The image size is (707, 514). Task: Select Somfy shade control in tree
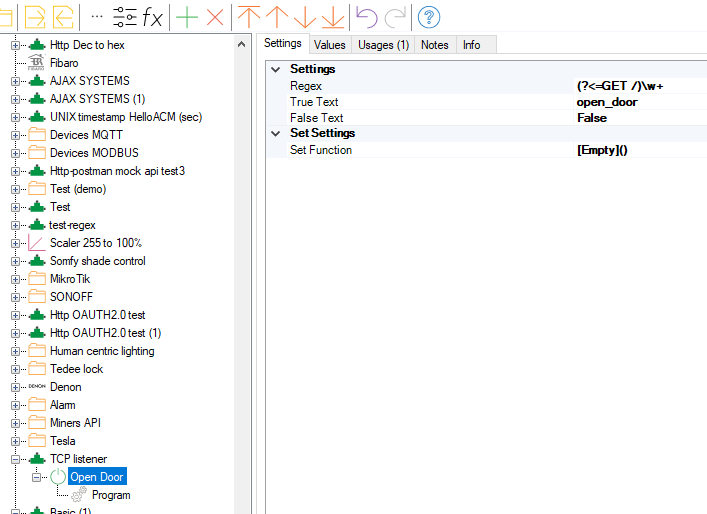pos(97,261)
